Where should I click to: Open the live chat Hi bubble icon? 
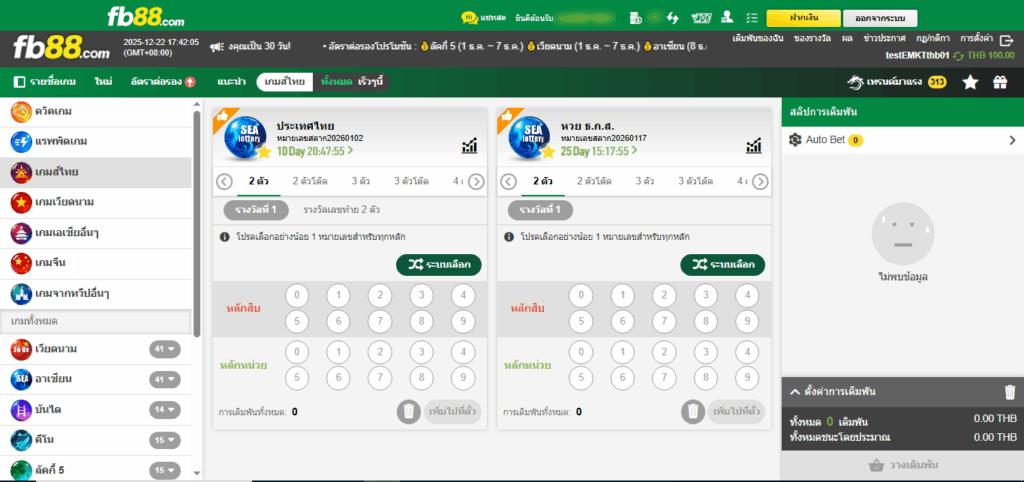[469, 18]
